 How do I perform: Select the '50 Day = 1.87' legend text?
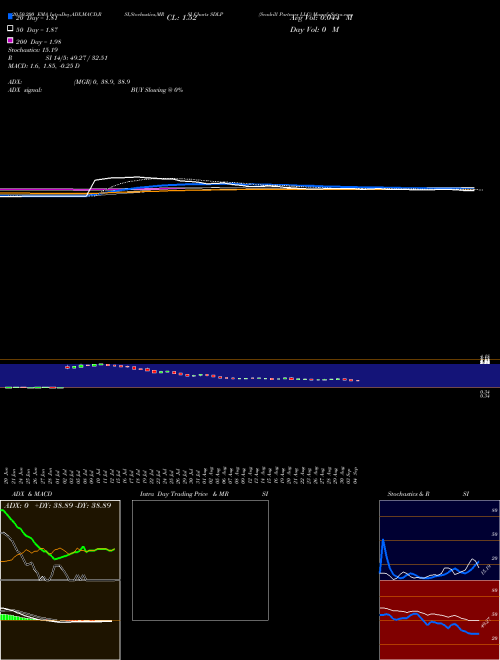coord(37,30)
